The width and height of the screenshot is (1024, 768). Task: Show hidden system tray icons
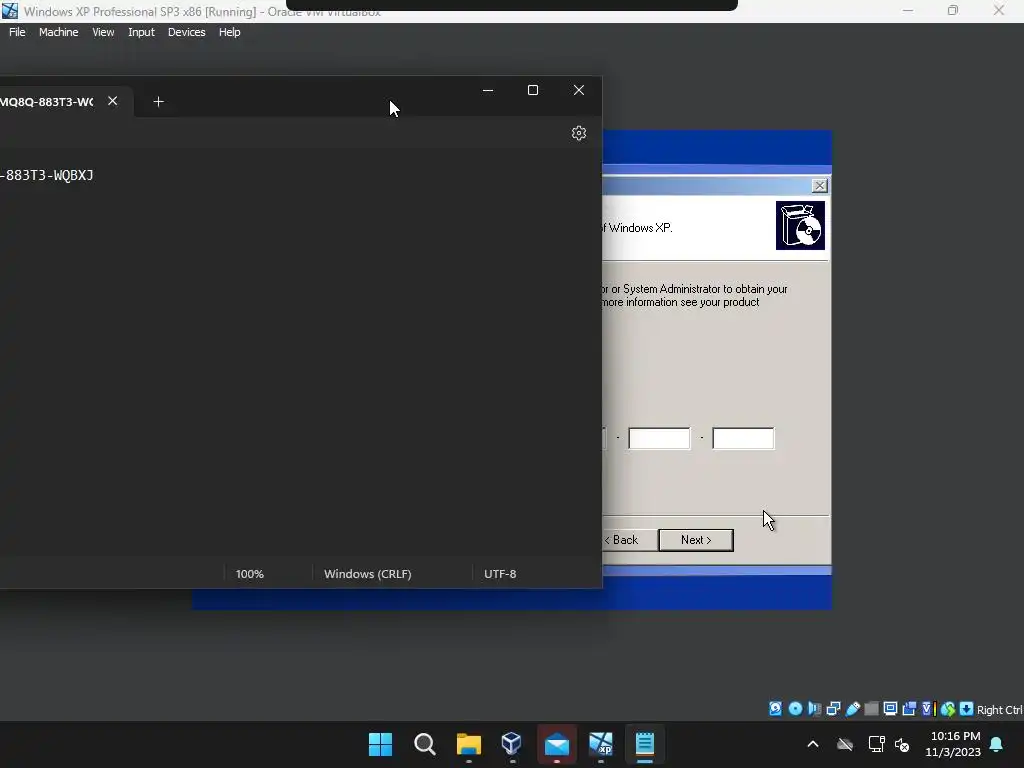click(x=812, y=744)
